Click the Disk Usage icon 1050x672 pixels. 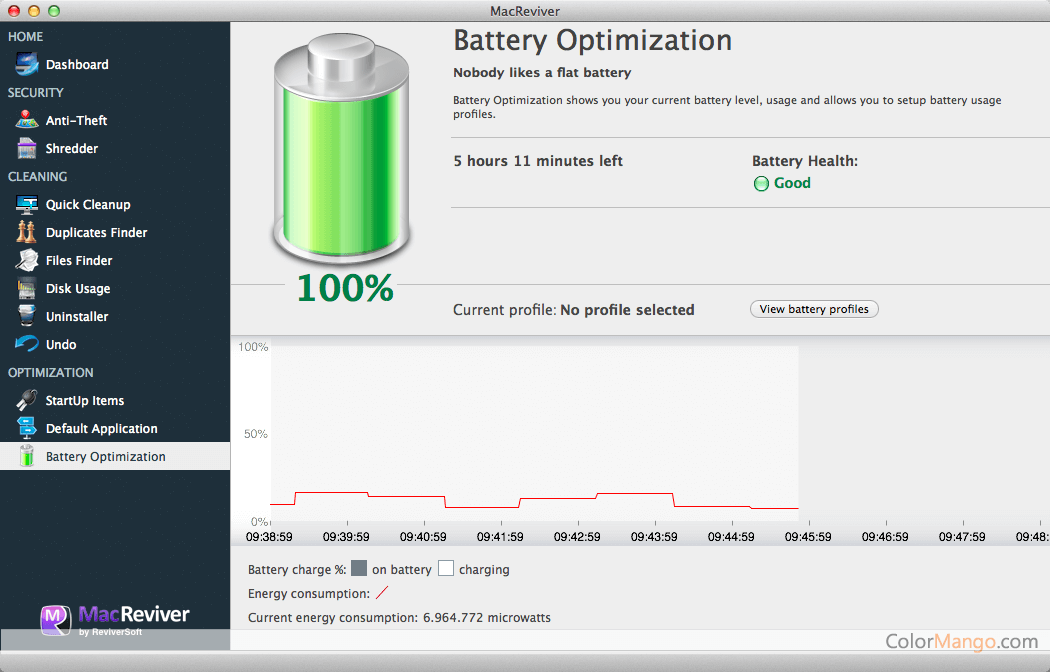(27, 288)
